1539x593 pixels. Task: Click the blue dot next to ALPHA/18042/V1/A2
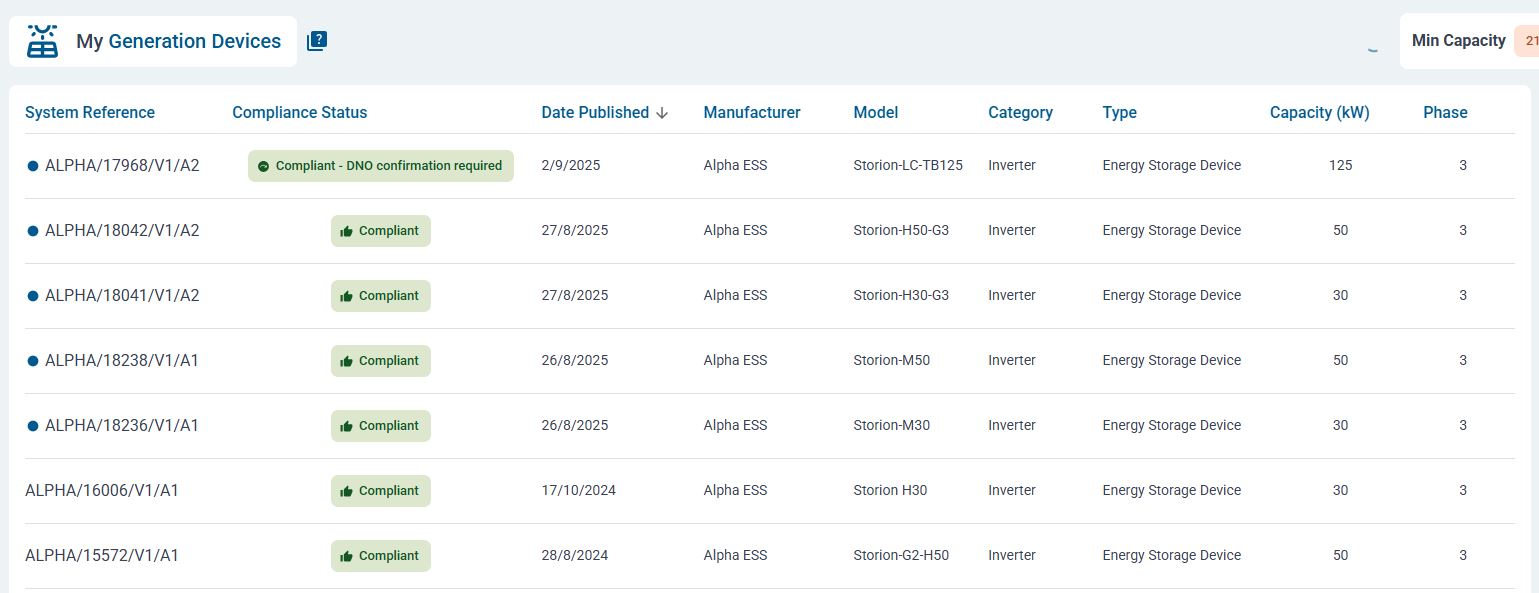[33, 231]
